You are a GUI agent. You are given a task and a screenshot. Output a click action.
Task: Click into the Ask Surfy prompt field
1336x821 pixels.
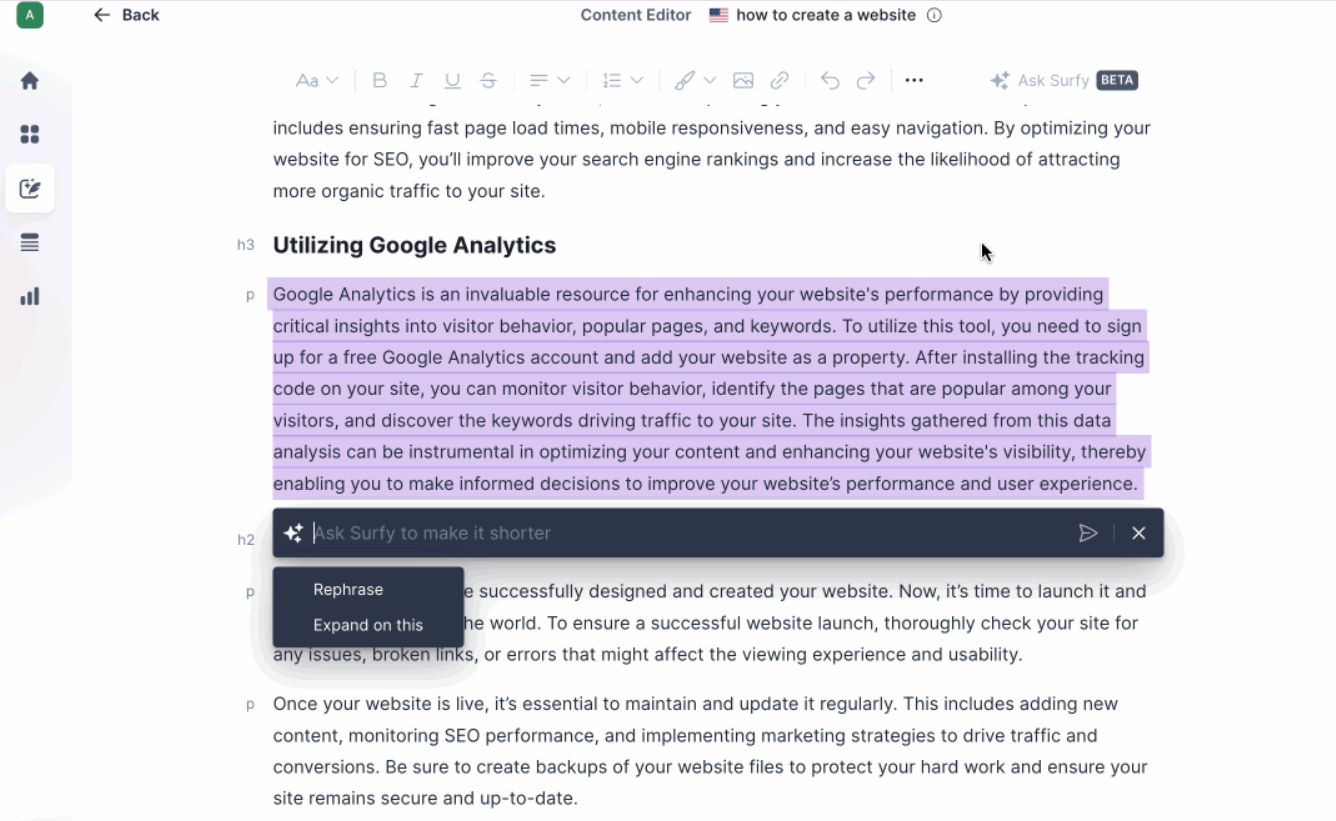680,533
